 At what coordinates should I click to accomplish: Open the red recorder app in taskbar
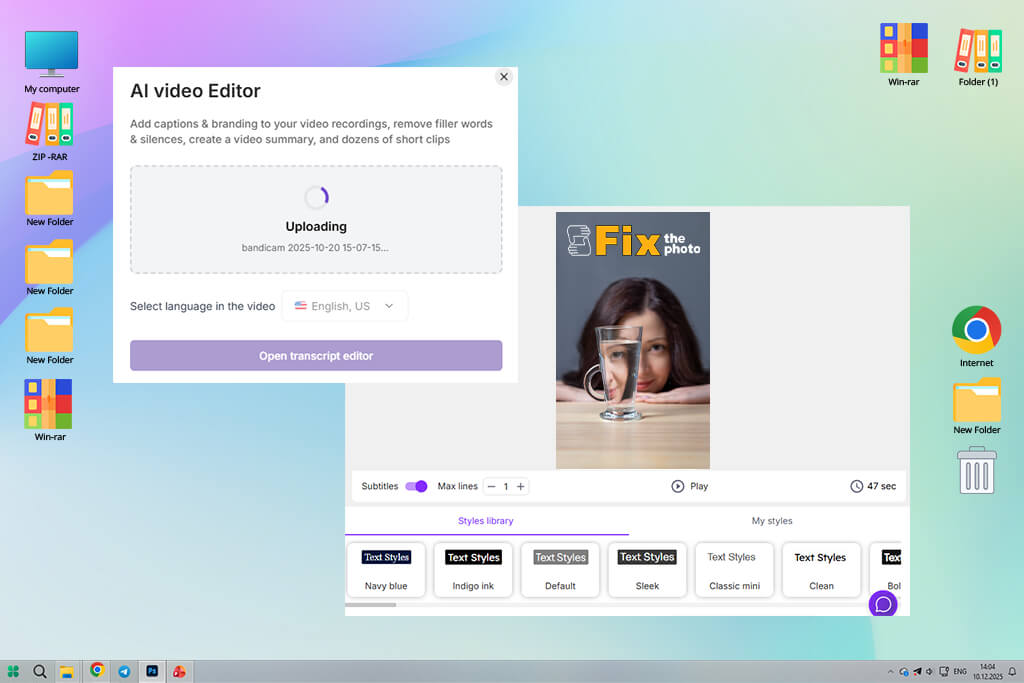tap(179, 671)
